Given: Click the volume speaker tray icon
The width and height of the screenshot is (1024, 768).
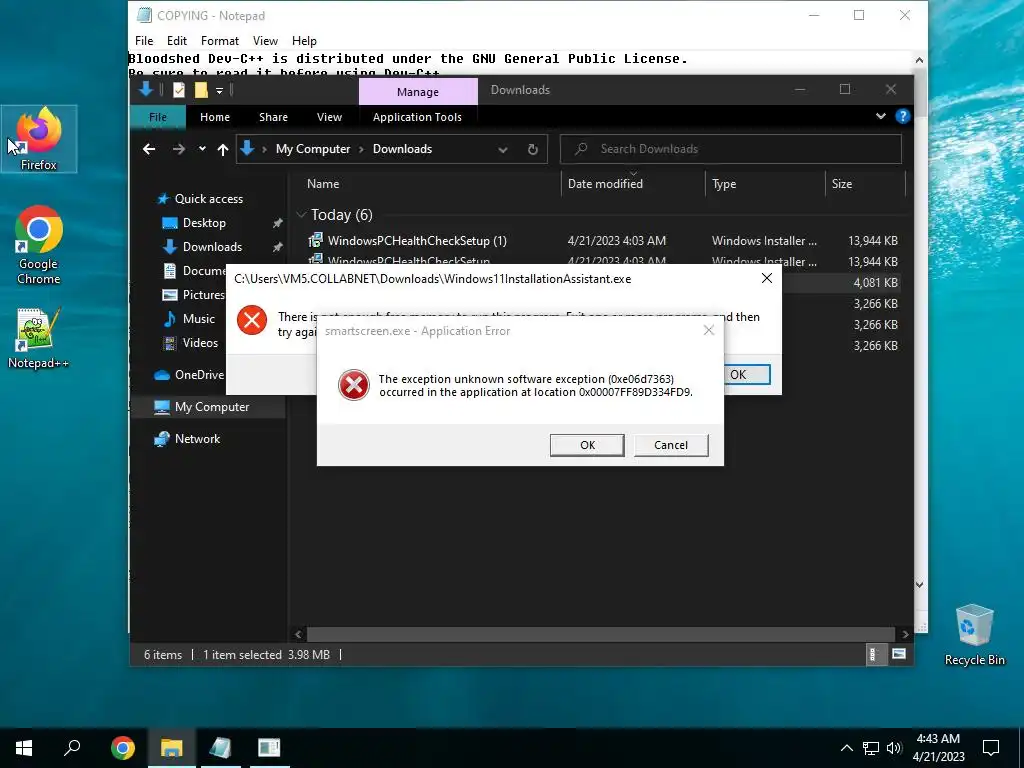Looking at the screenshot, I should pos(894,748).
